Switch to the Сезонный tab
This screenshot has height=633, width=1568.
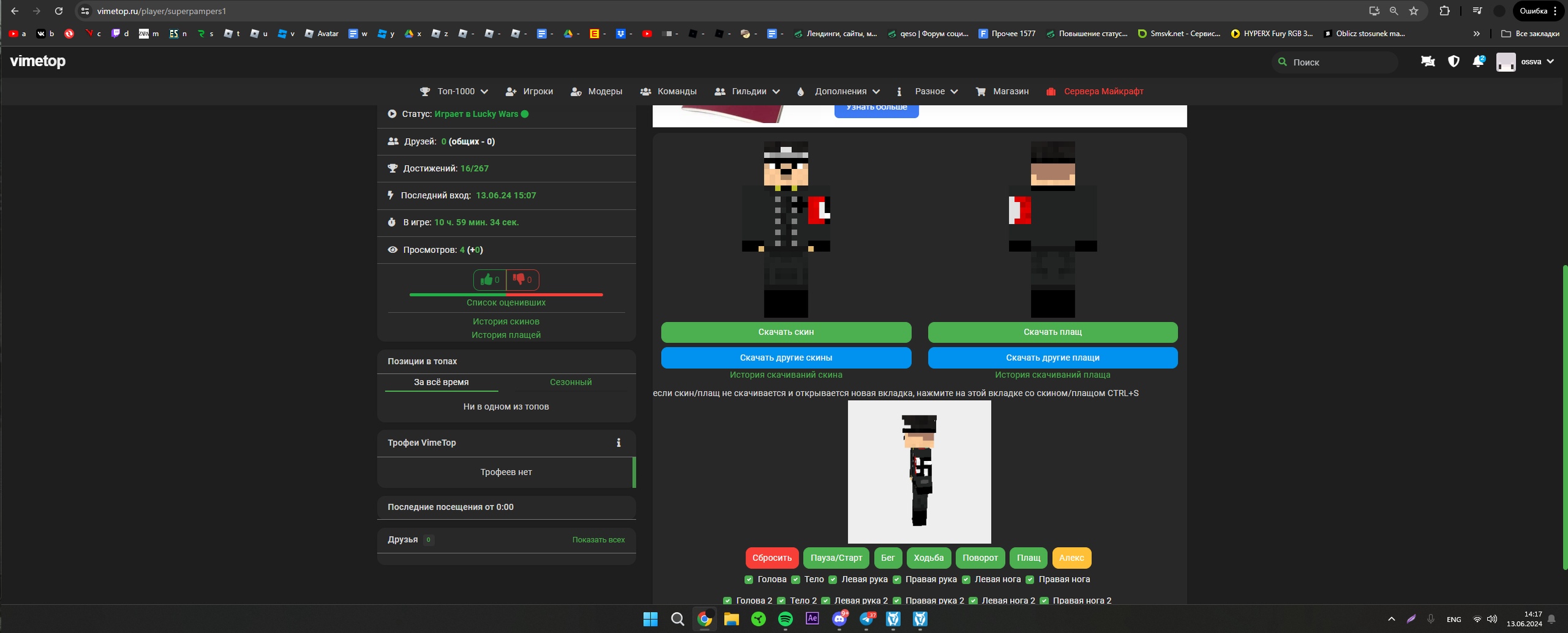(570, 382)
